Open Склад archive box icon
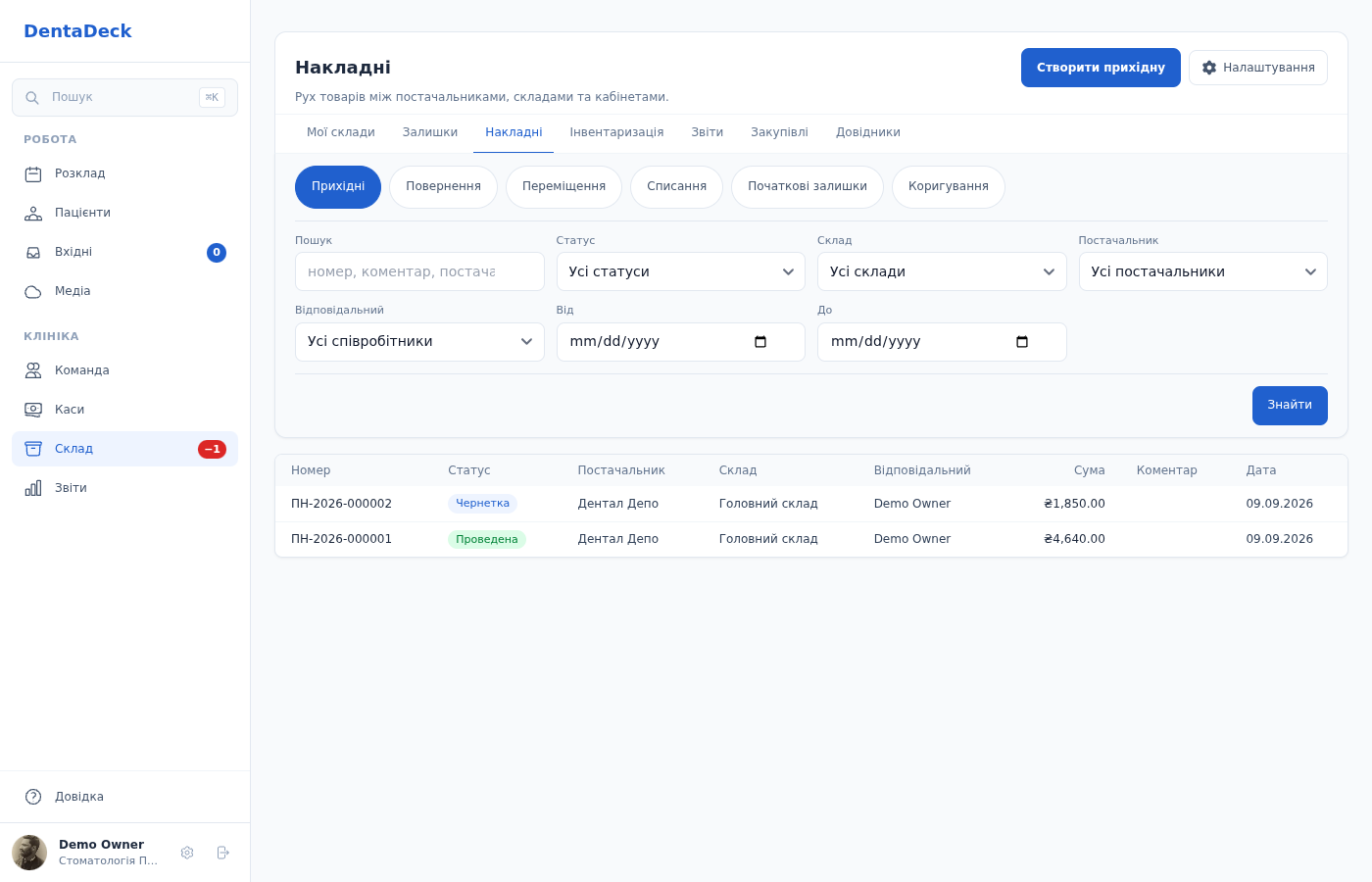Screen dimensions: 1372x882 coord(33,449)
